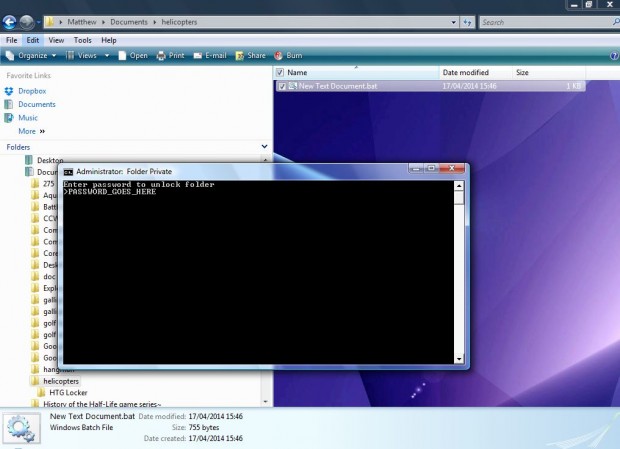Viewport: 620px width, 449px height.
Task: Select the 275 folder in the tree
Action: coord(49,183)
